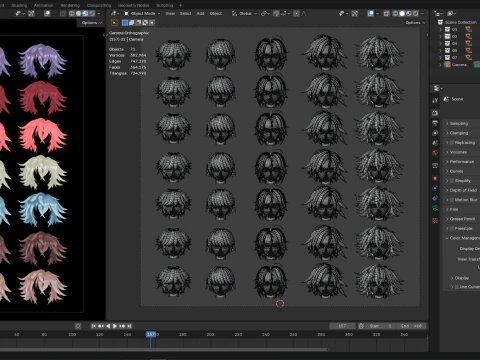Toggle overlays in the left viewport

(x=47, y=14)
